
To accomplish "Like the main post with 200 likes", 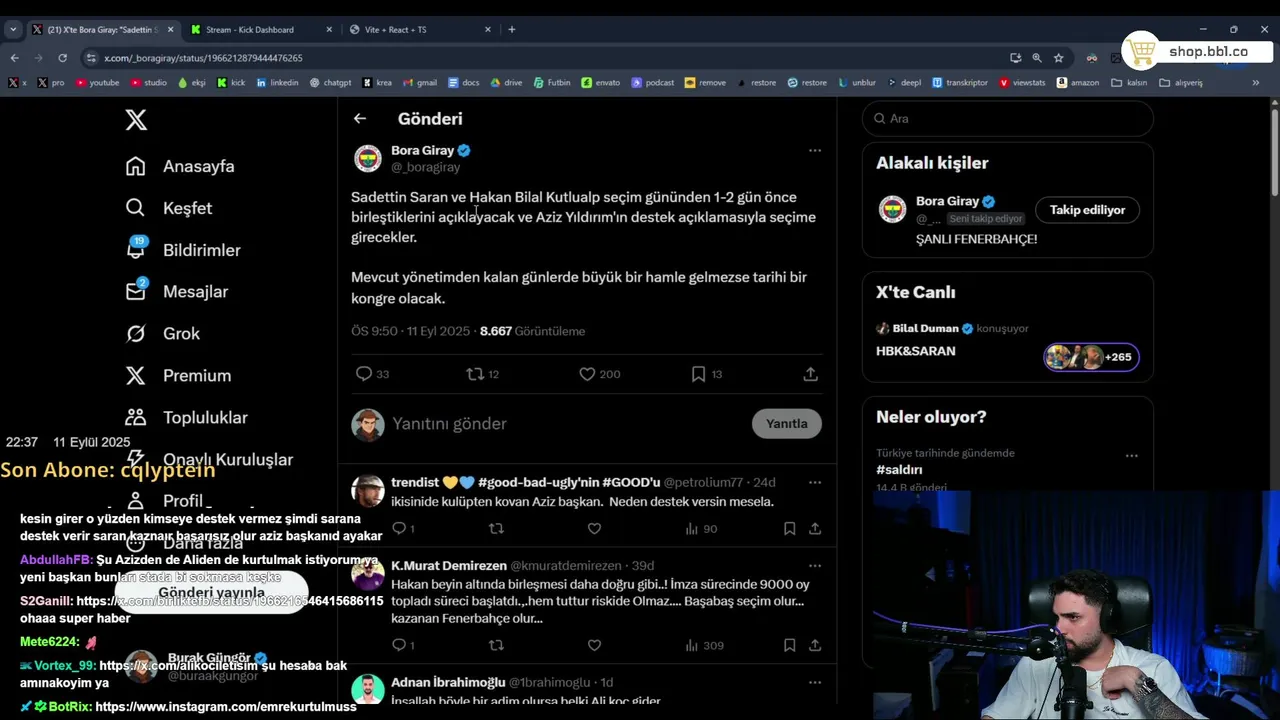I will click(x=599, y=374).
